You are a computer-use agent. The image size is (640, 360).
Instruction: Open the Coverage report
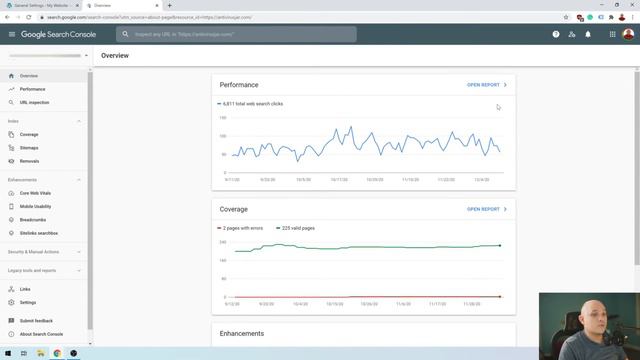487,209
